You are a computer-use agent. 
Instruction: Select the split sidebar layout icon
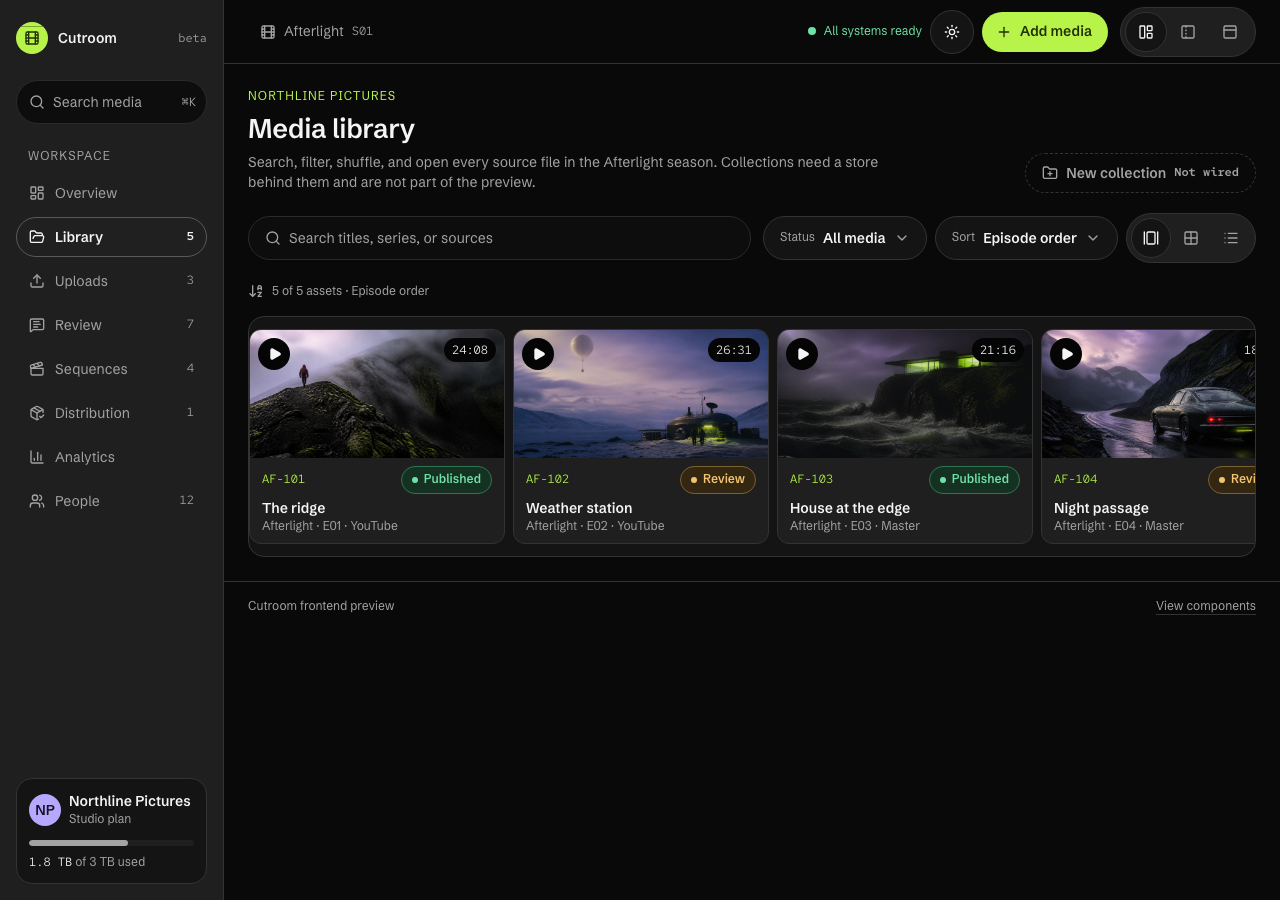[x=1146, y=32]
